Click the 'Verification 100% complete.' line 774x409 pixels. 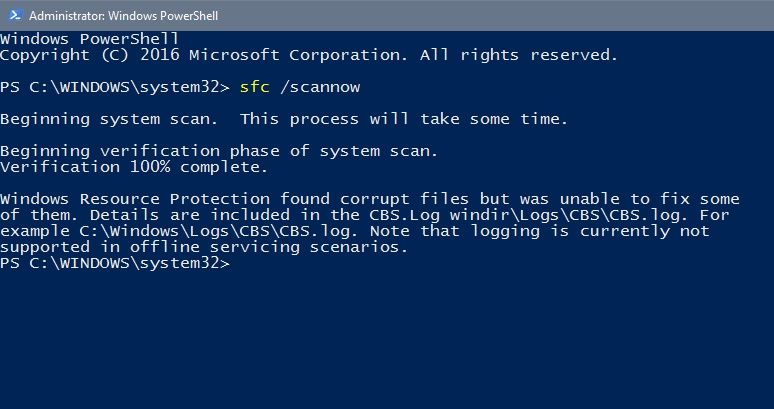(x=134, y=167)
